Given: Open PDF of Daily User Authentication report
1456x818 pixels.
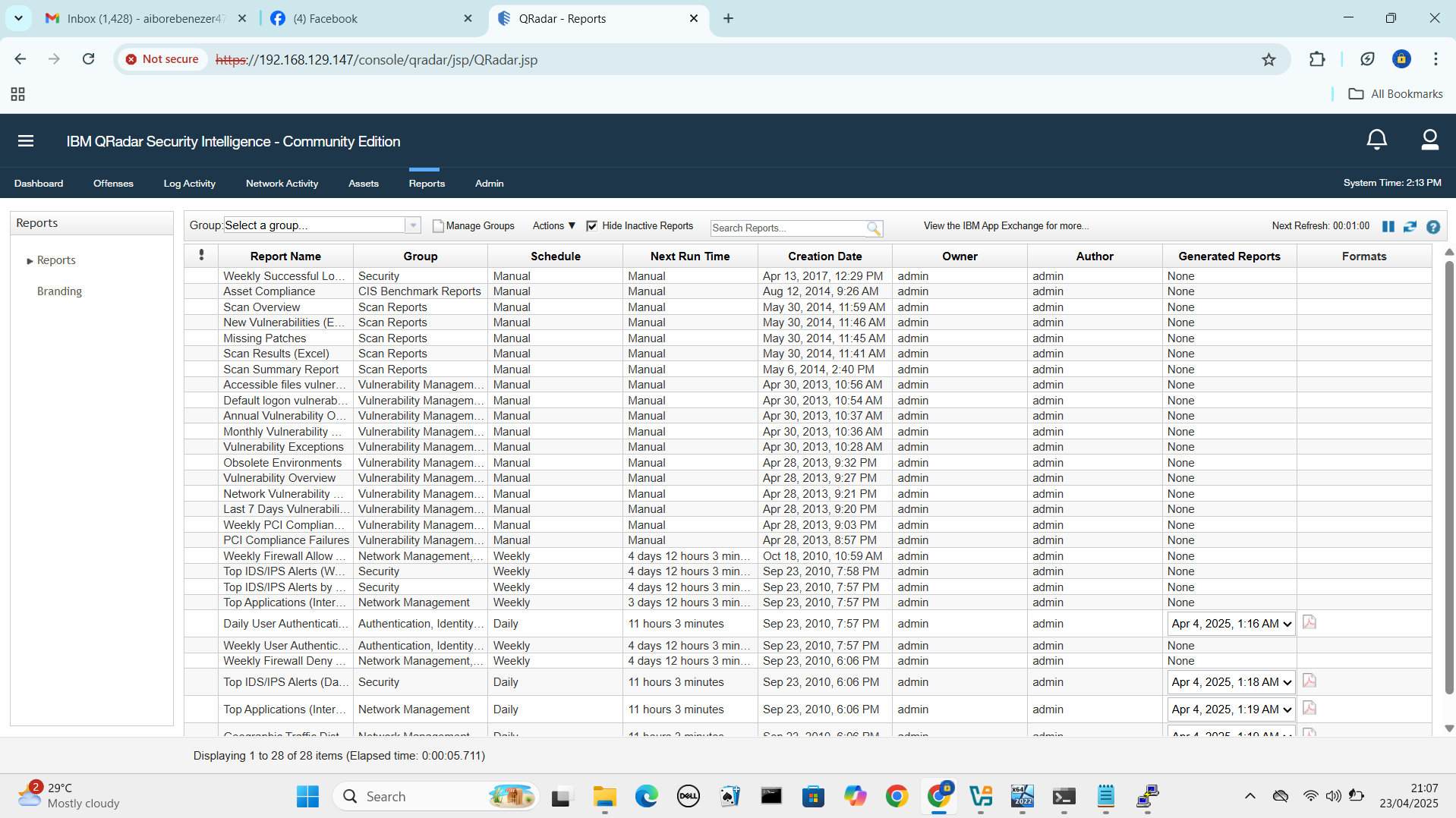Looking at the screenshot, I should 1309,622.
